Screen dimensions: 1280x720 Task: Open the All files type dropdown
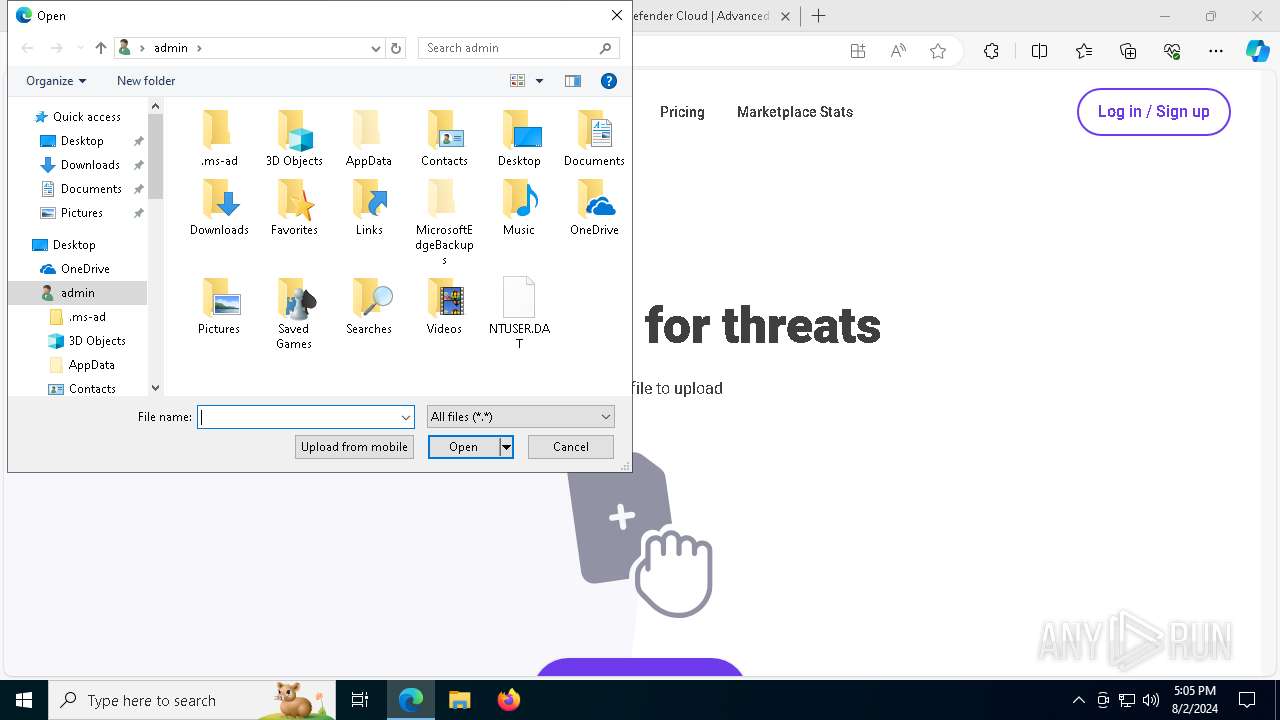[x=520, y=417]
